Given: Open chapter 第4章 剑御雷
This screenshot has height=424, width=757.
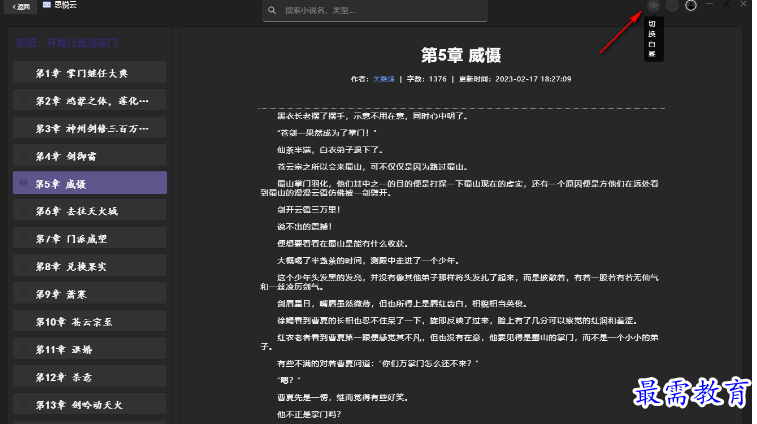Looking at the screenshot, I should [90, 156].
